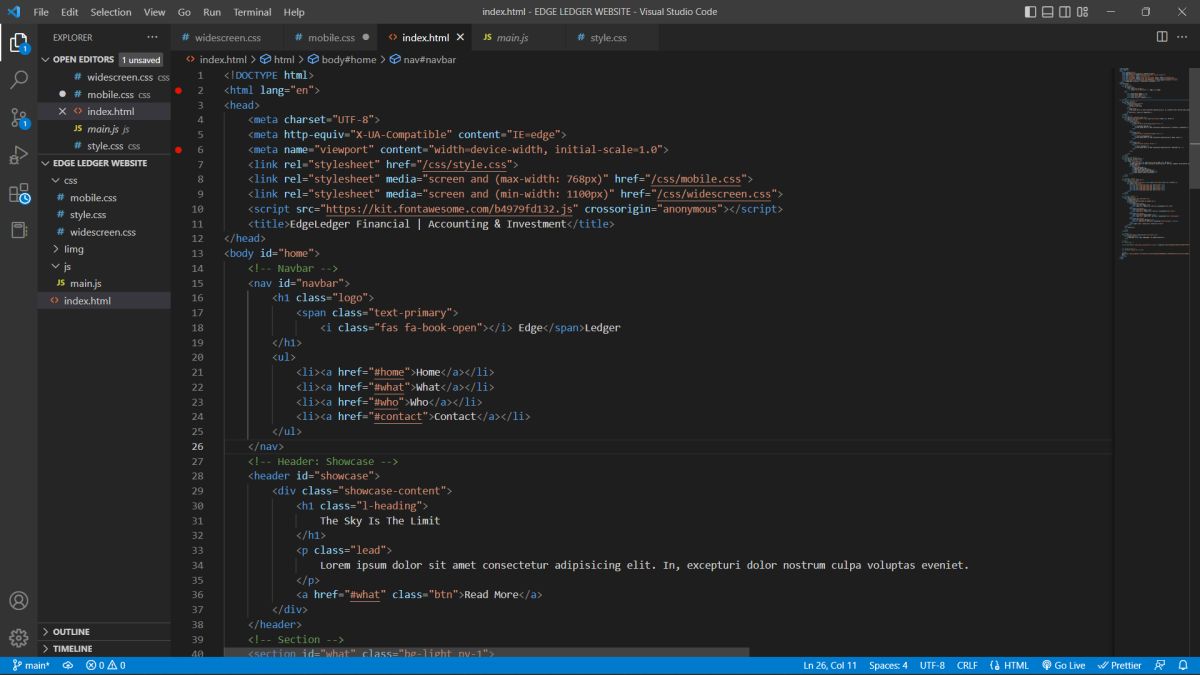This screenshot has width=1200, height=675.
Task: Open the notifications bell in status bar
Action: (1183, 665)
